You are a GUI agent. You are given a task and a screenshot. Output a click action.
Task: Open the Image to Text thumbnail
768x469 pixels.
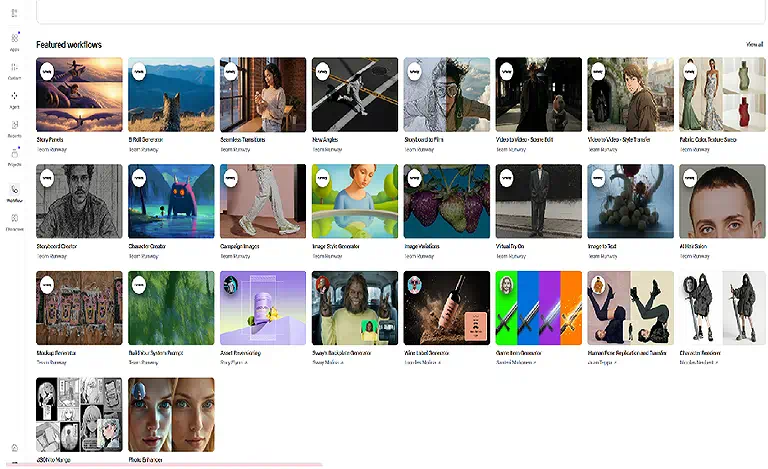(630, 201)
